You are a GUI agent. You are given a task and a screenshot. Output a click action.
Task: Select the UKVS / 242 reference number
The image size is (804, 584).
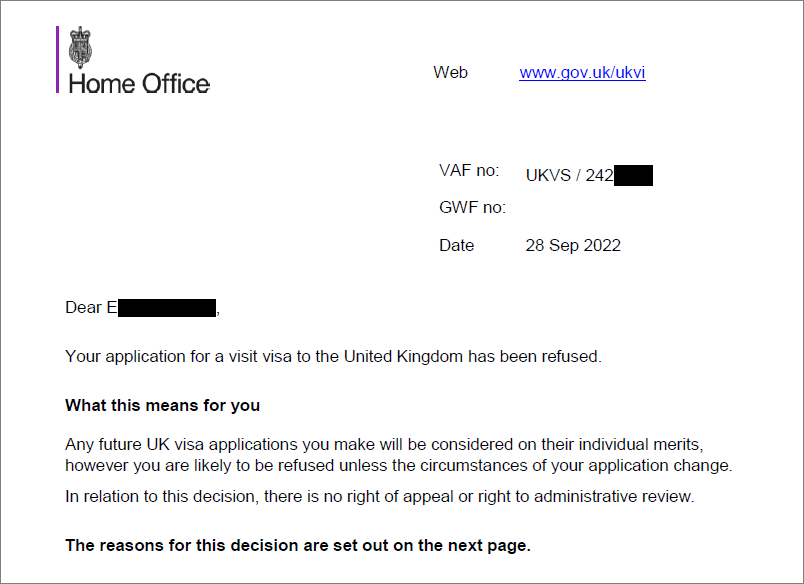pos(569,175)
